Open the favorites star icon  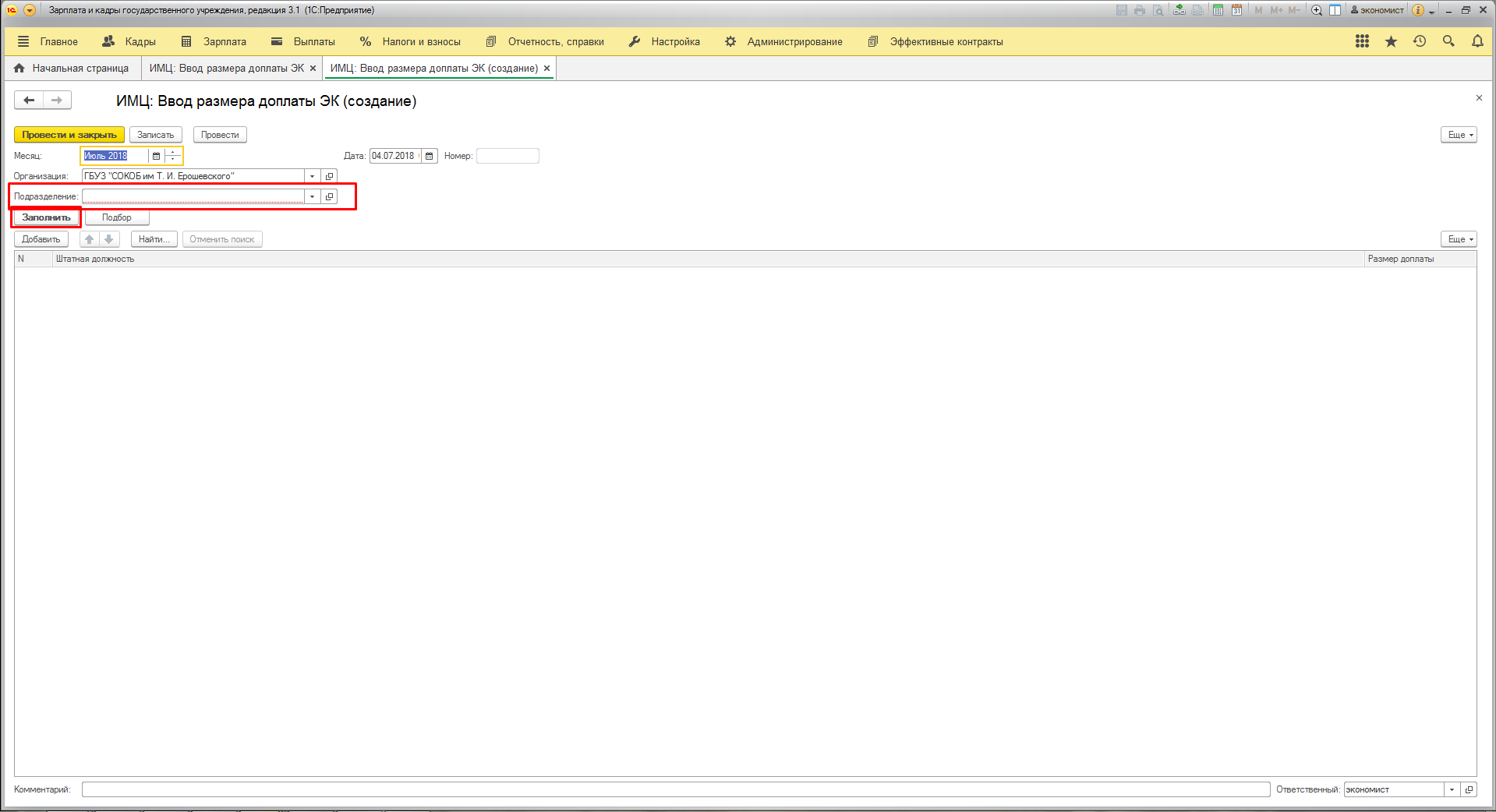click(1391, 41)
